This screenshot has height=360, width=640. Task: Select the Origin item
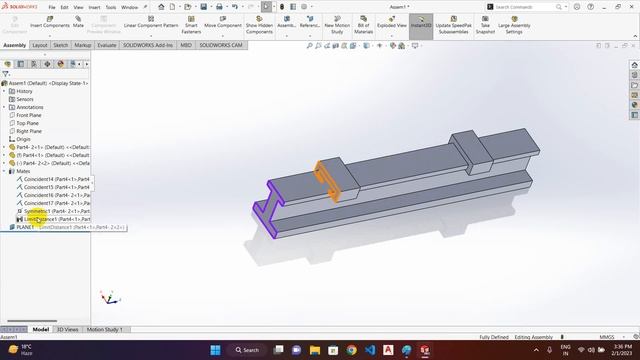pos(23,139)
